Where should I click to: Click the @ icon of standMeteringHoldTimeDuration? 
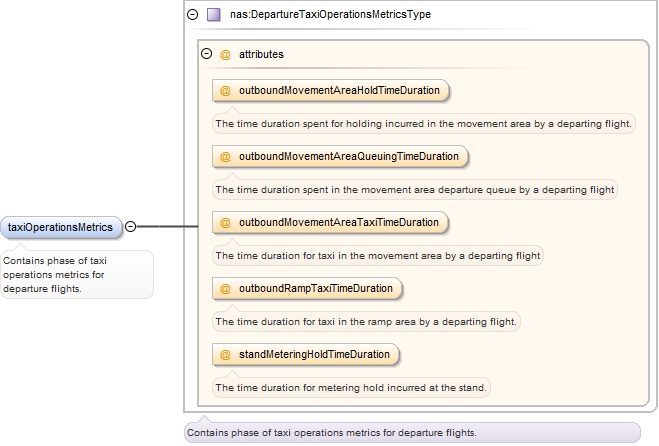225,355
